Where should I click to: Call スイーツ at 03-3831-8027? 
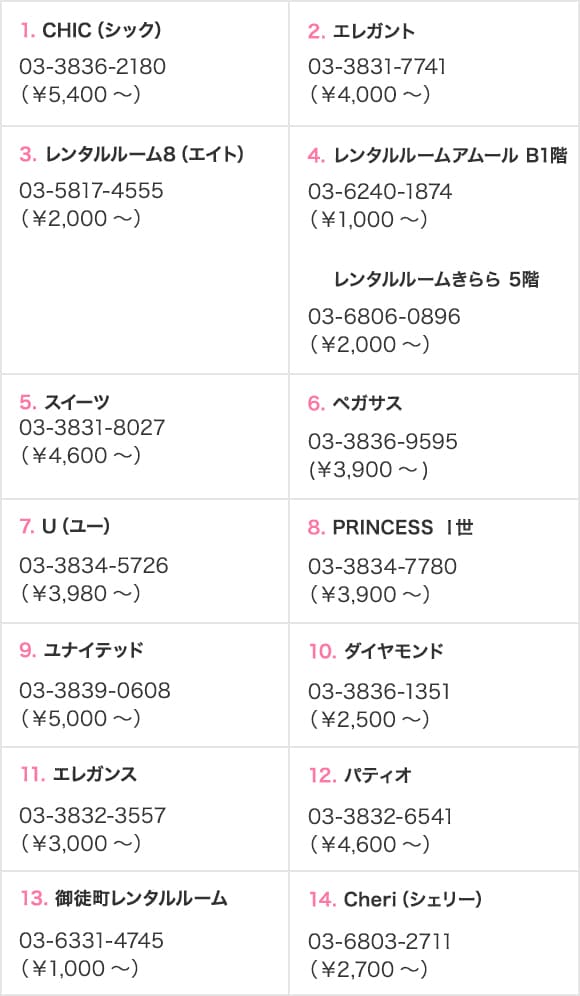[92, 427]
